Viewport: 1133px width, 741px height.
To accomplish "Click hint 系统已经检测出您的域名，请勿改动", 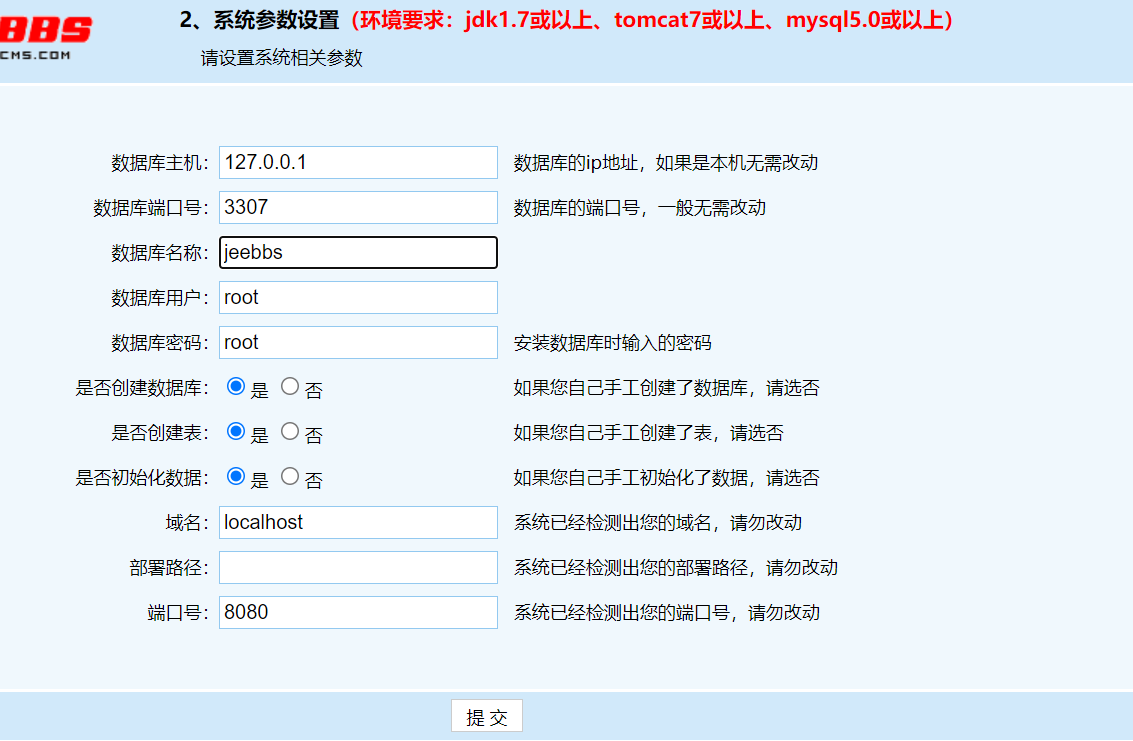I will point(658,522).
